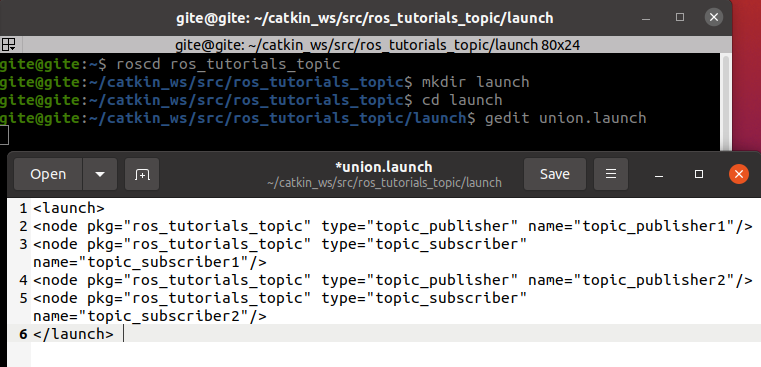
Task: Click 'name="topic_subscriber1"/>' wrapped line
Action: click(x=149, y=262)
